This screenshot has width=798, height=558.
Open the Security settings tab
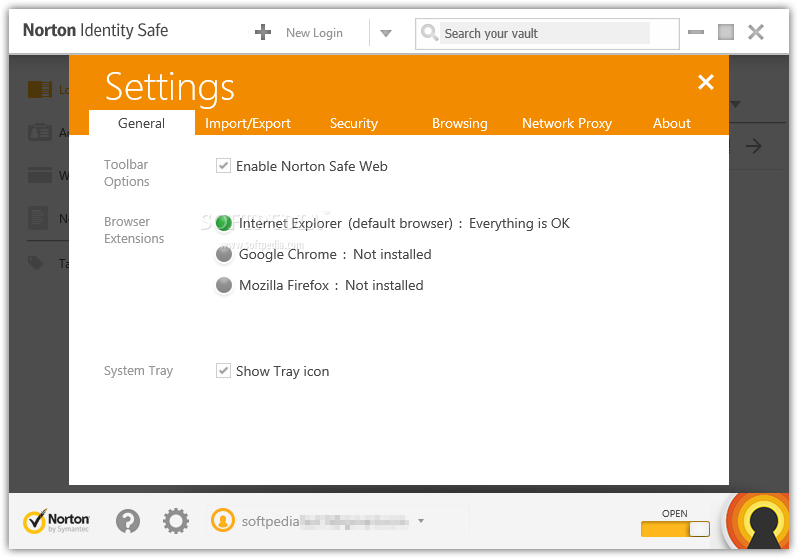tap(354, 123)
